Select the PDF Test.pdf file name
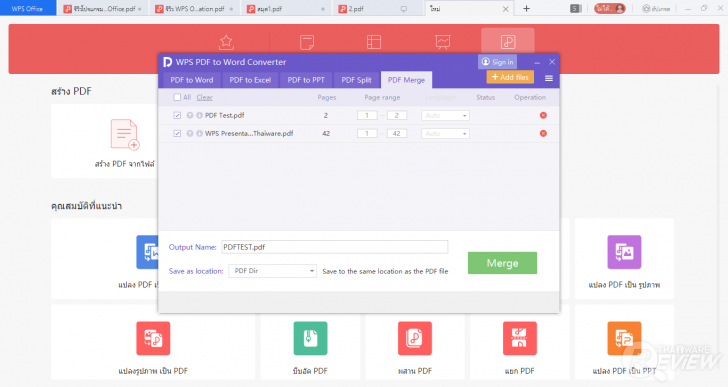728x387 pixels. (225, 115)
